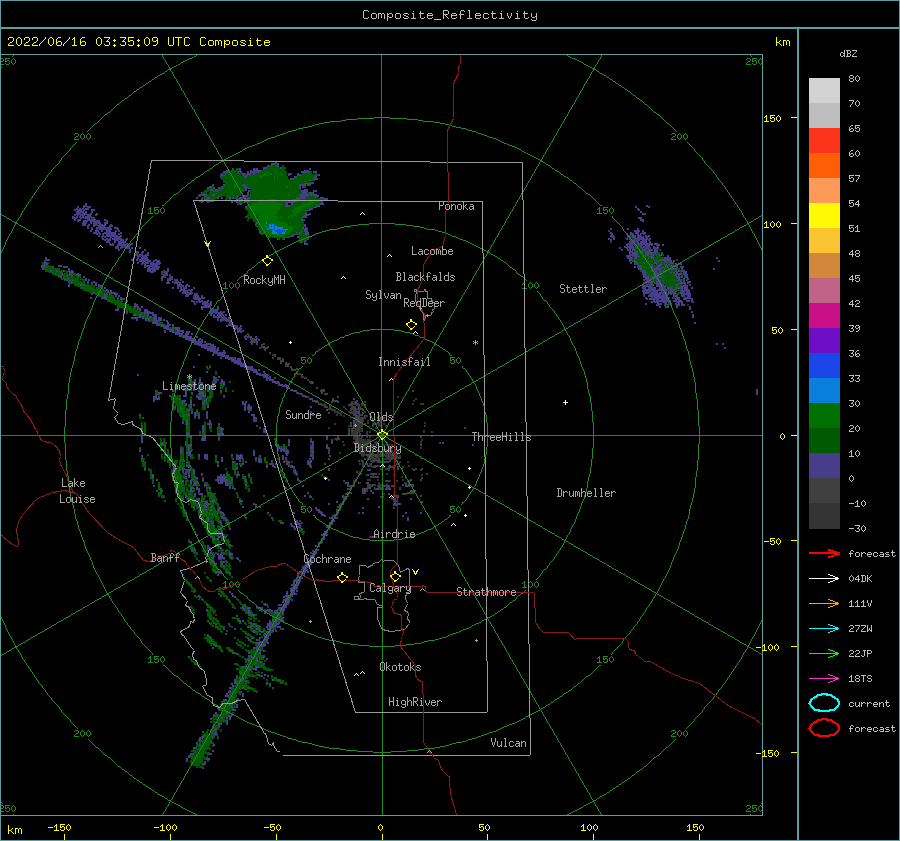900x841 pixels.
Task: Click the cyan current ellipse icon
Action: (x=824, y=703)
